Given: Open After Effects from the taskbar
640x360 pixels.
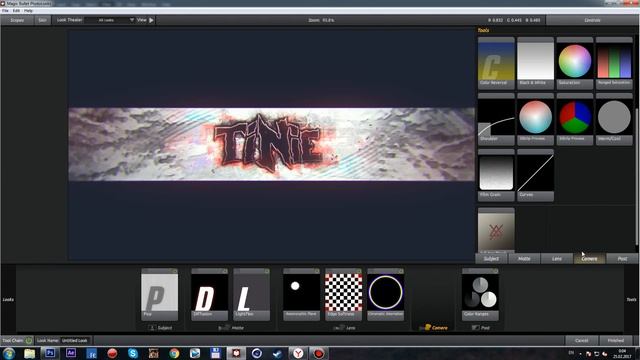Looking at the screenshot, I should pos(71,353).
